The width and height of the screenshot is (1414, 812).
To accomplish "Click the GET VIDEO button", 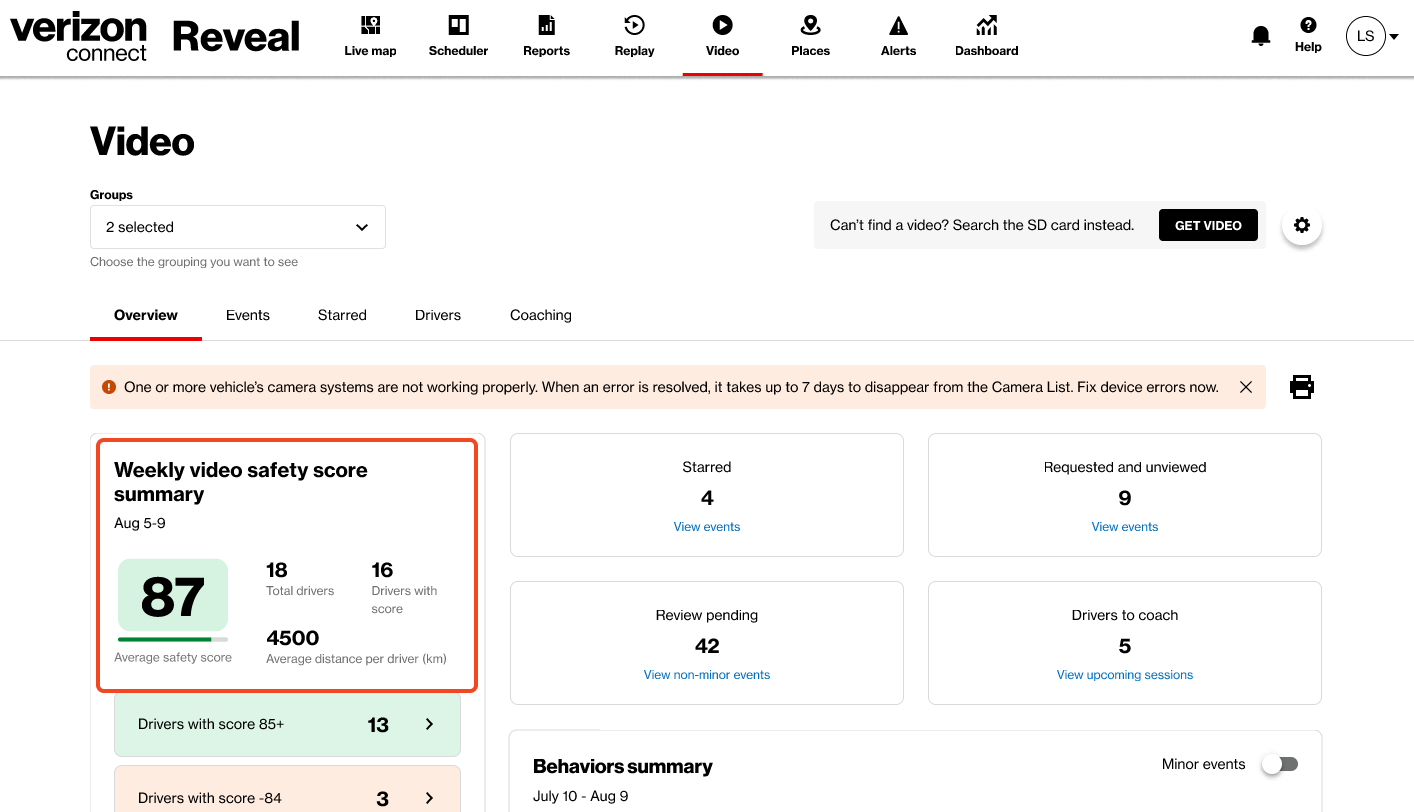I will (1208, 225).
